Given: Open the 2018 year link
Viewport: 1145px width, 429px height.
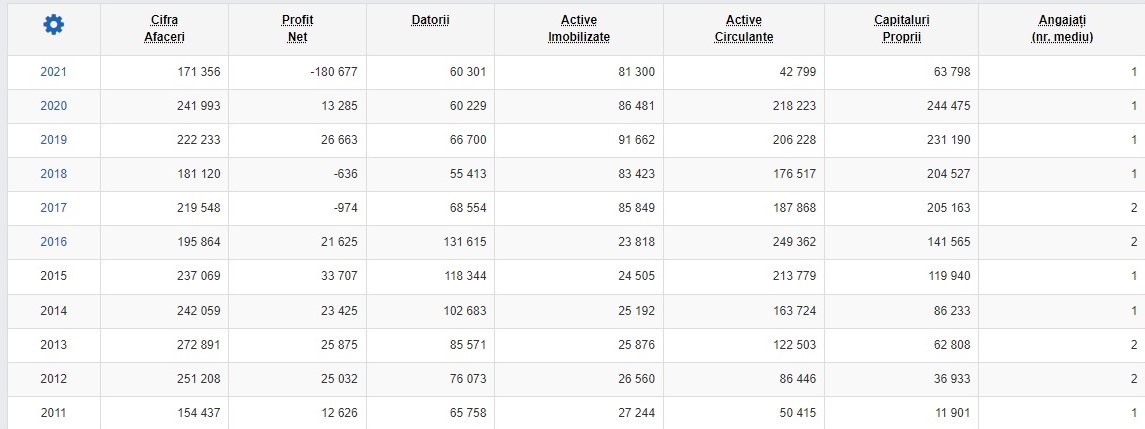Looking at the screenshot, I should click(53, 174).
